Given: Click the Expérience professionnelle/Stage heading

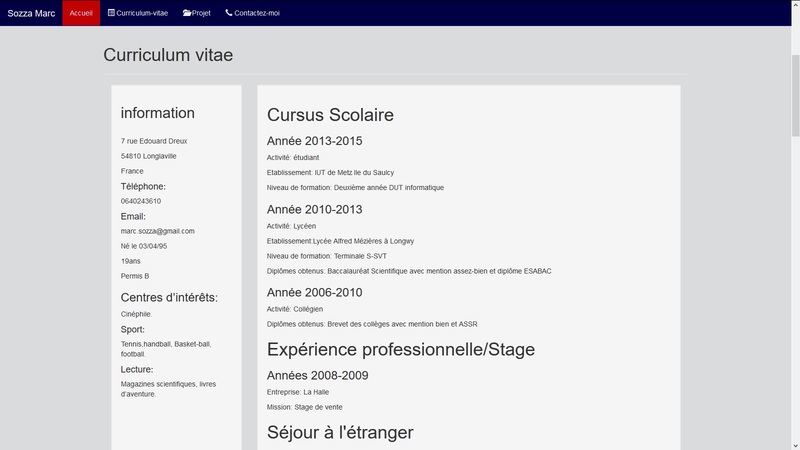Looking at the screenshot, I should (400, 349).
